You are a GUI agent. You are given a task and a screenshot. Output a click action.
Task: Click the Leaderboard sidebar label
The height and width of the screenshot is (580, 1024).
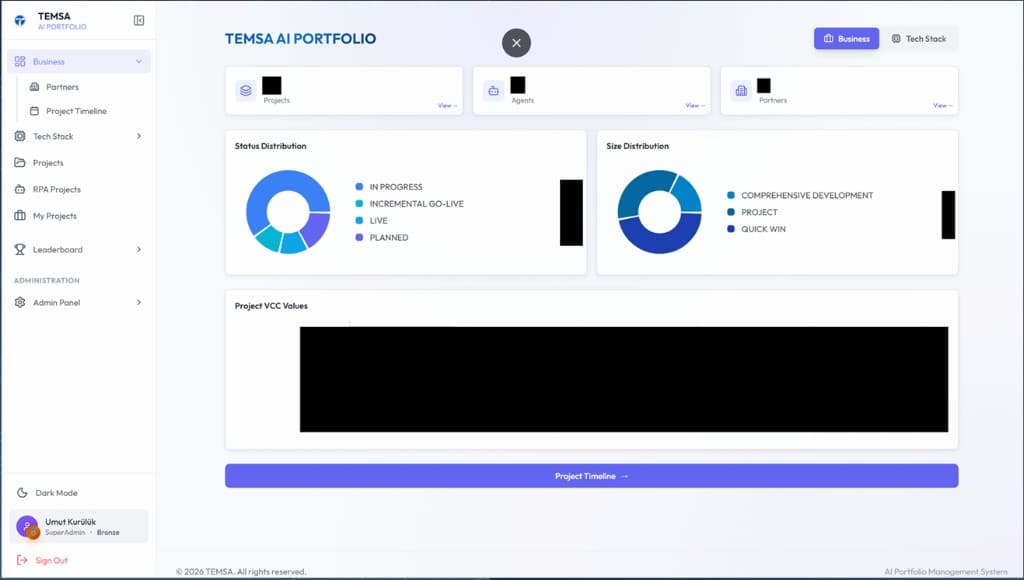[x=57, y=250]
